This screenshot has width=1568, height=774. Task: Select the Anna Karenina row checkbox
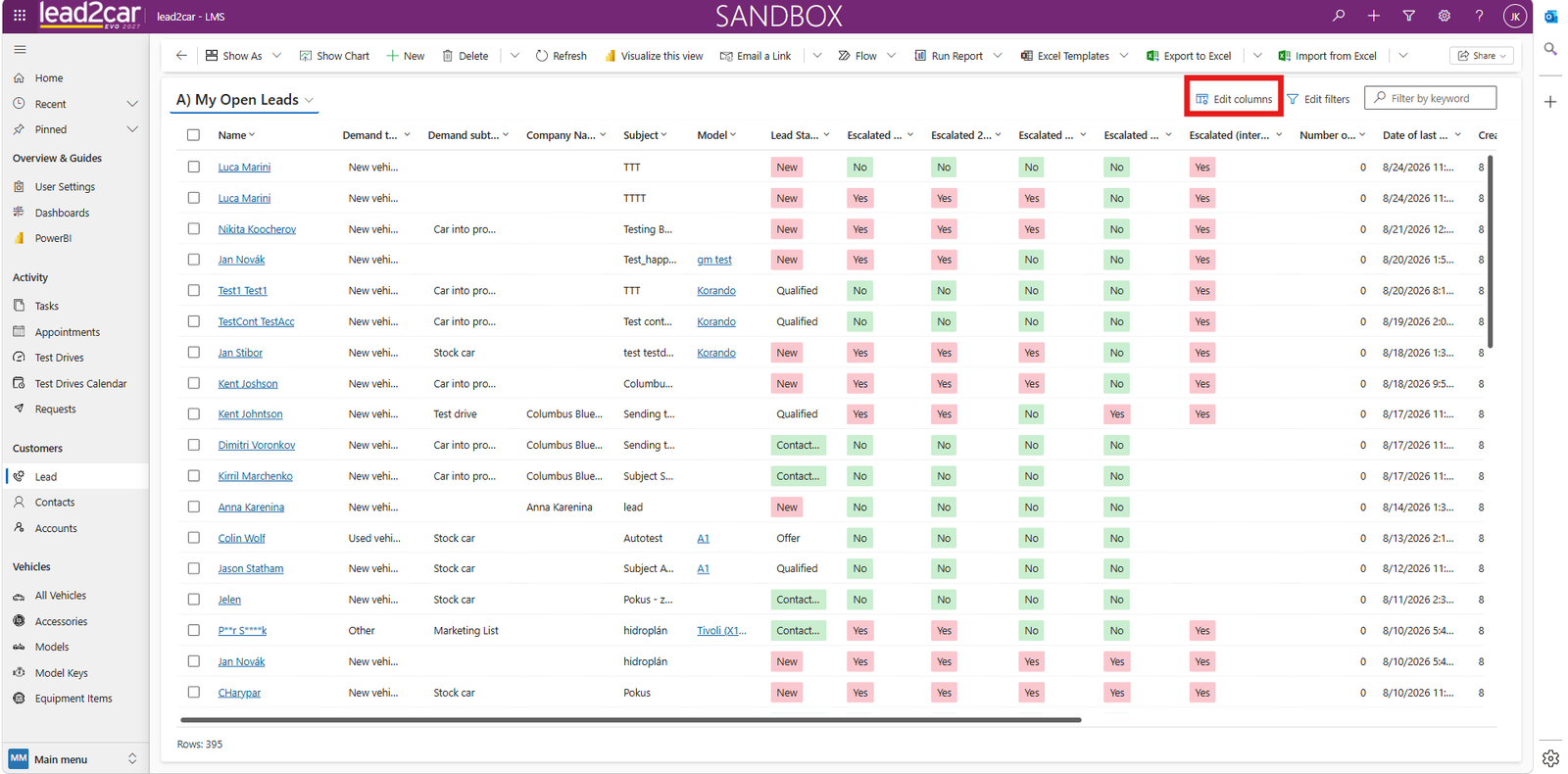pyautogui.click(x=193, y=507)
